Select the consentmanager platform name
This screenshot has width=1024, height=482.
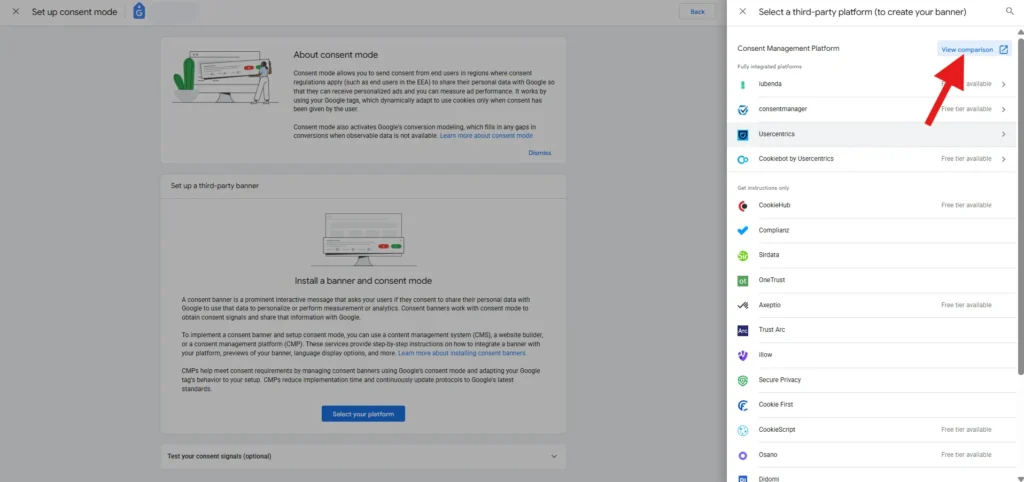point(782,109)
